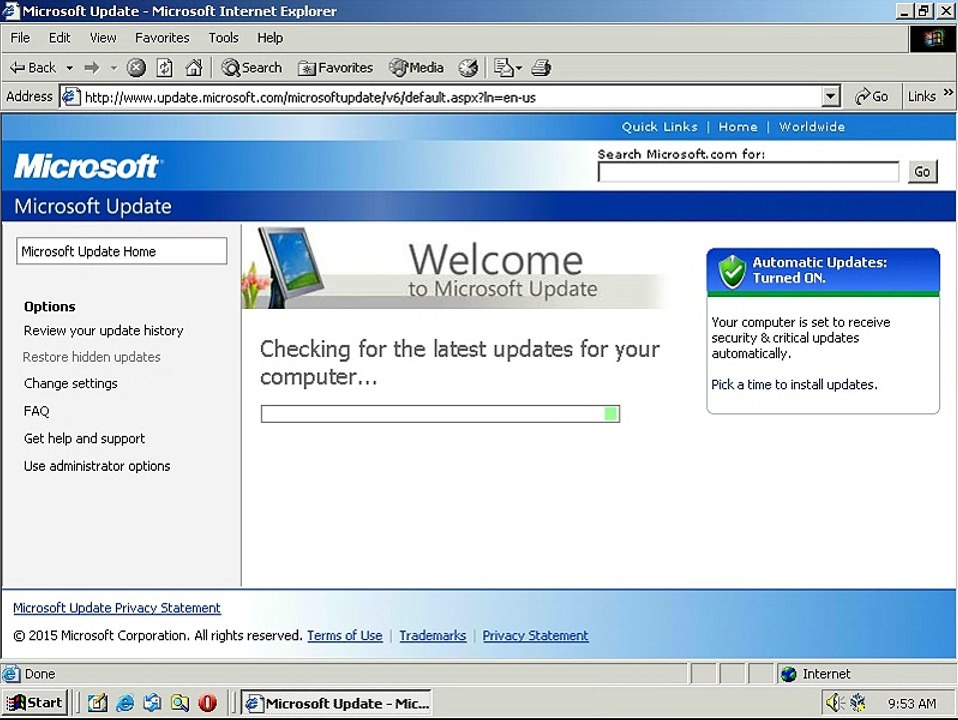Open Get help and support

pyautogui.click(x=84, y=438)
